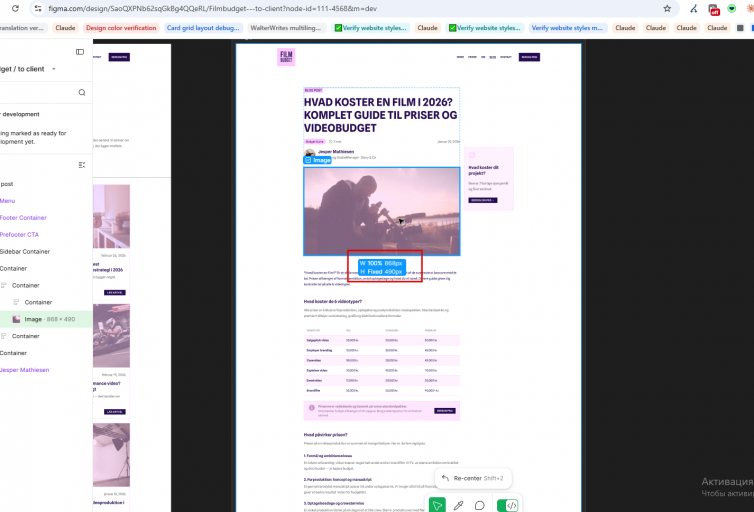Select the 'Image · 868 × 490' layer row
Screen dimensions: 754x512
[46, 319]
